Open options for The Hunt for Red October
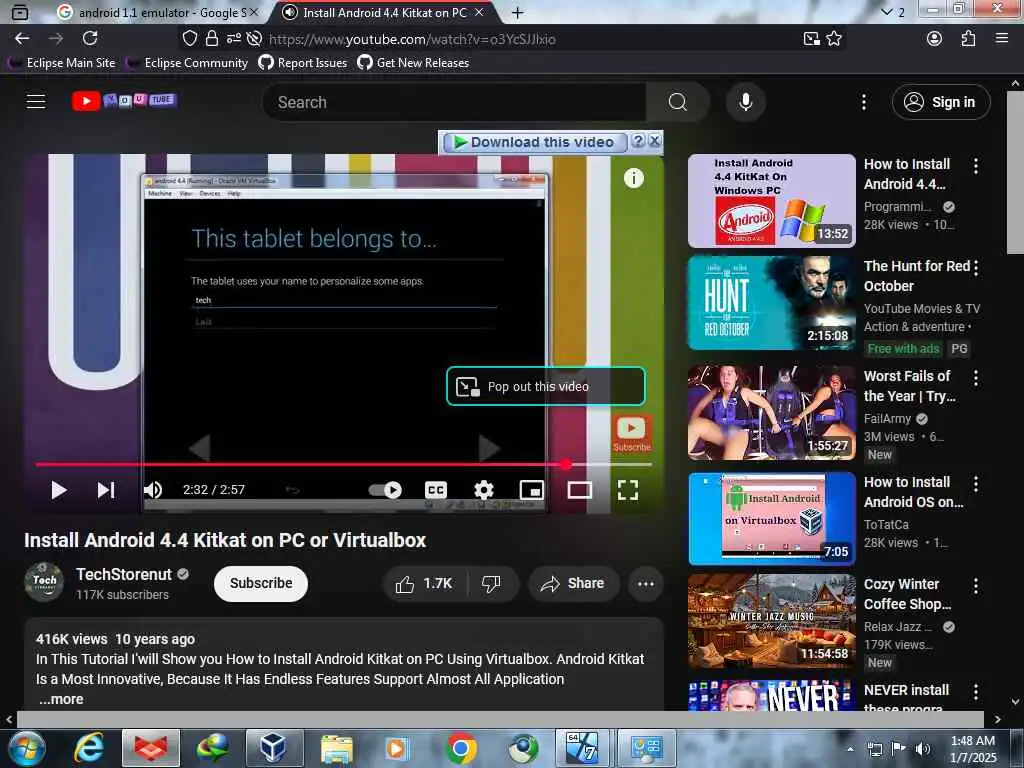Screen dimensions: 1024x768 click(976, 268)
